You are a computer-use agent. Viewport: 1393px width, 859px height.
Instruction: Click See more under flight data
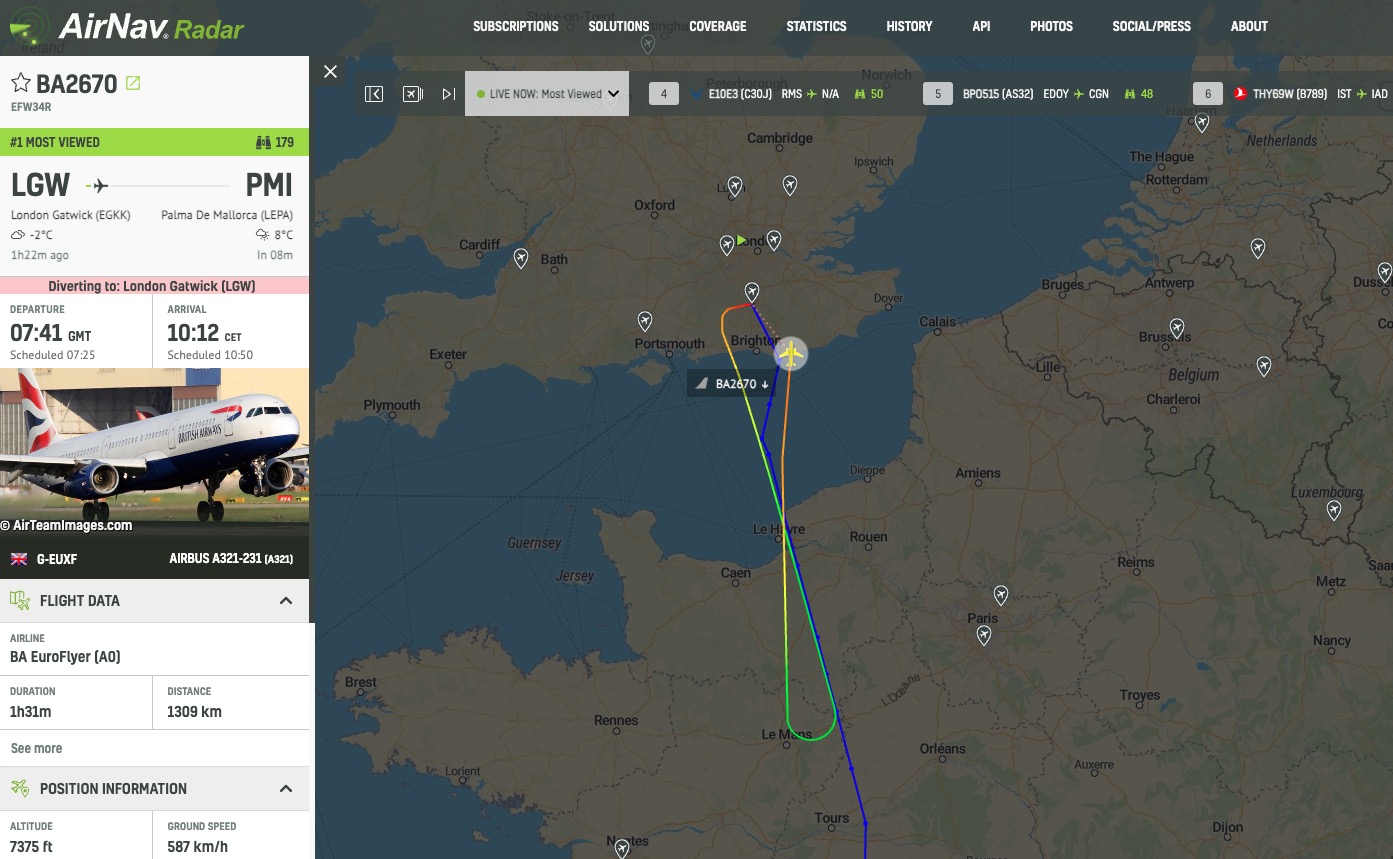[36, 748]
